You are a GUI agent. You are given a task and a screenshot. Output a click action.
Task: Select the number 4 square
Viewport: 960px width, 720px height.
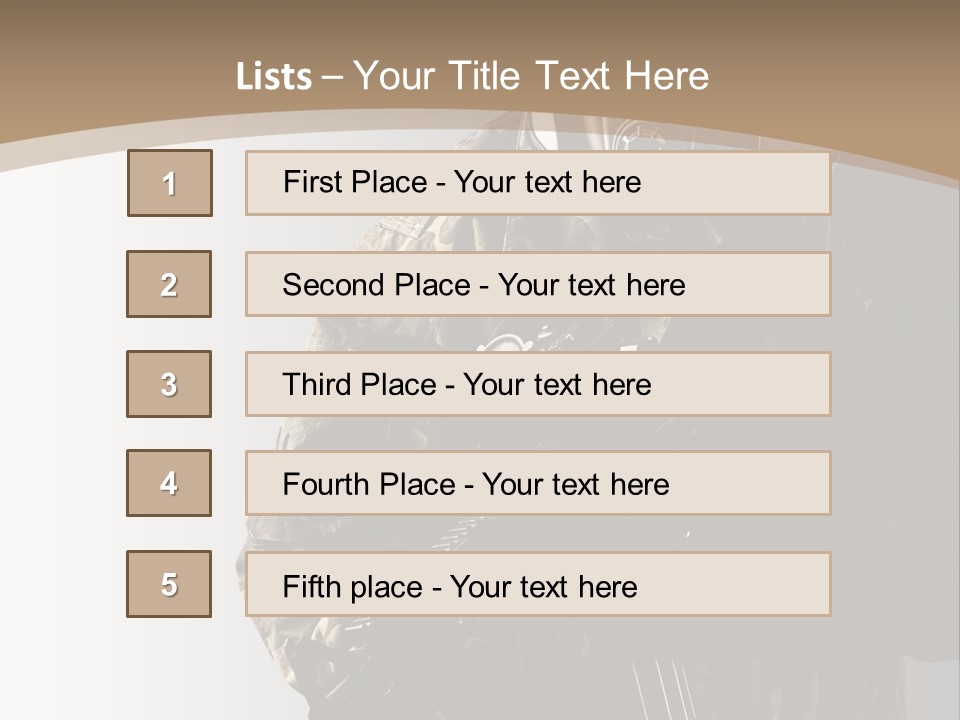click(169, 483)
